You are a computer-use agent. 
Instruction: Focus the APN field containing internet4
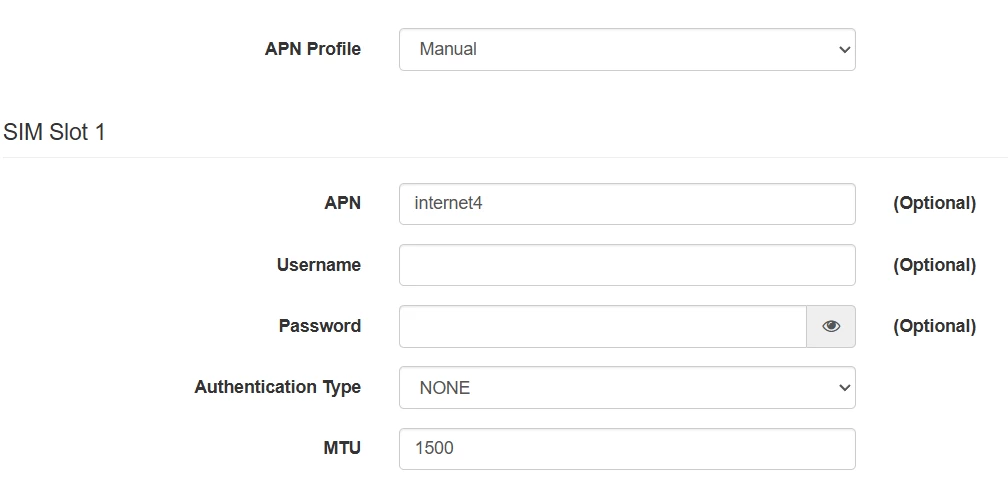pyautogui.click(x=626, y=204)
